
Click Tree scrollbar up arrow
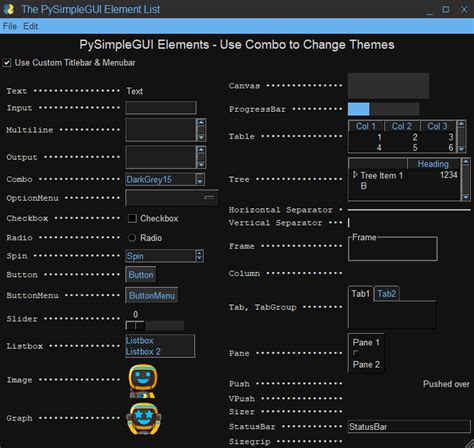click(465, 162)
